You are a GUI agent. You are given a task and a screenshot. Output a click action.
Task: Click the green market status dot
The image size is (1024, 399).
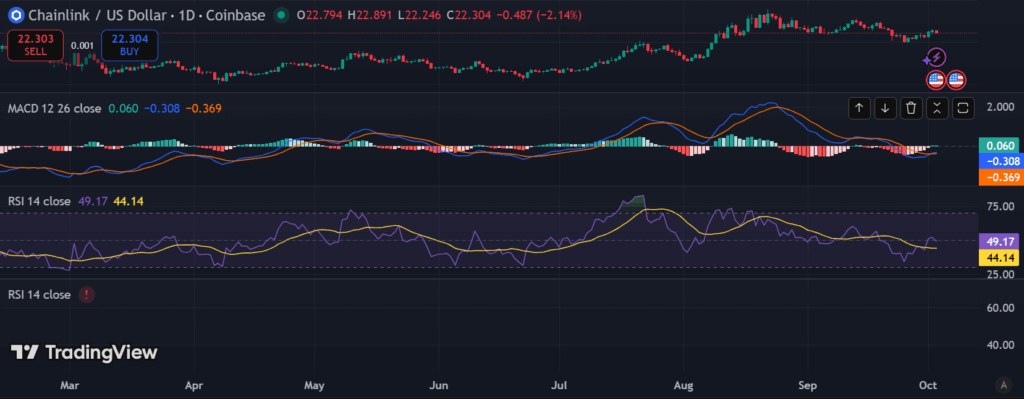pyautogui.click(x=281, y=14)
